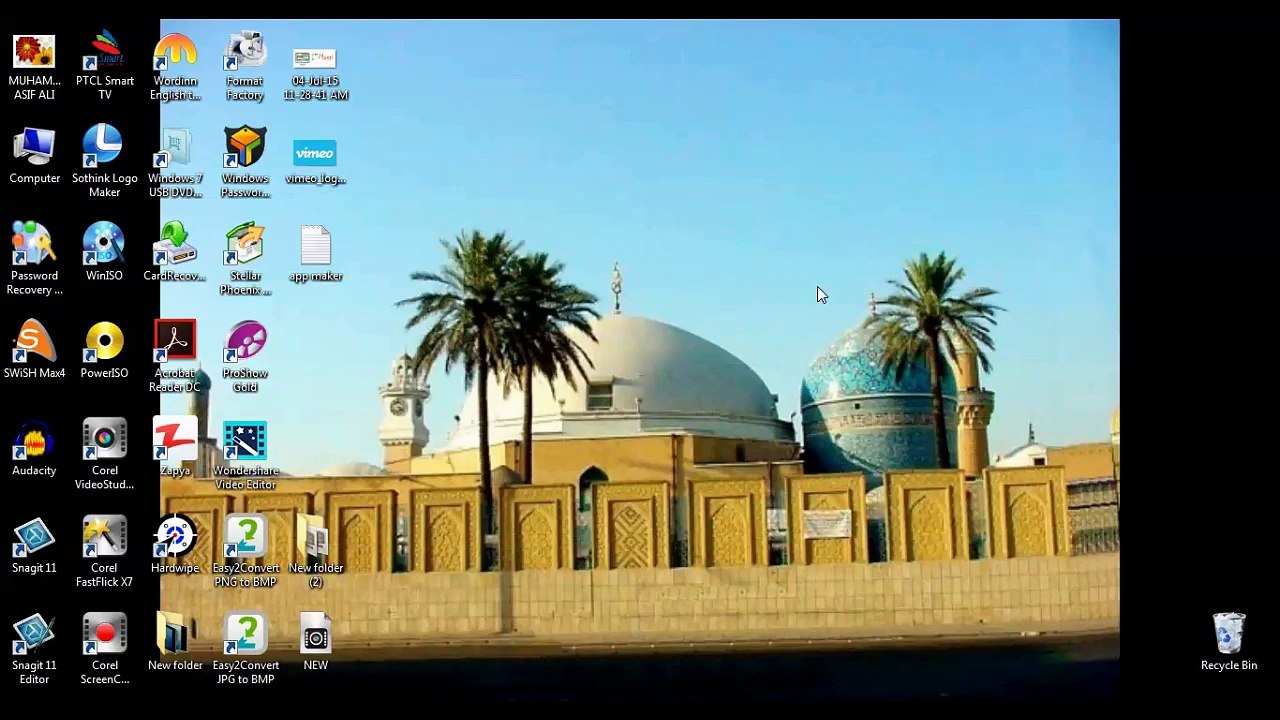
Task: Launch Sothink Logo Maker
Action: [x=104, y=162]
